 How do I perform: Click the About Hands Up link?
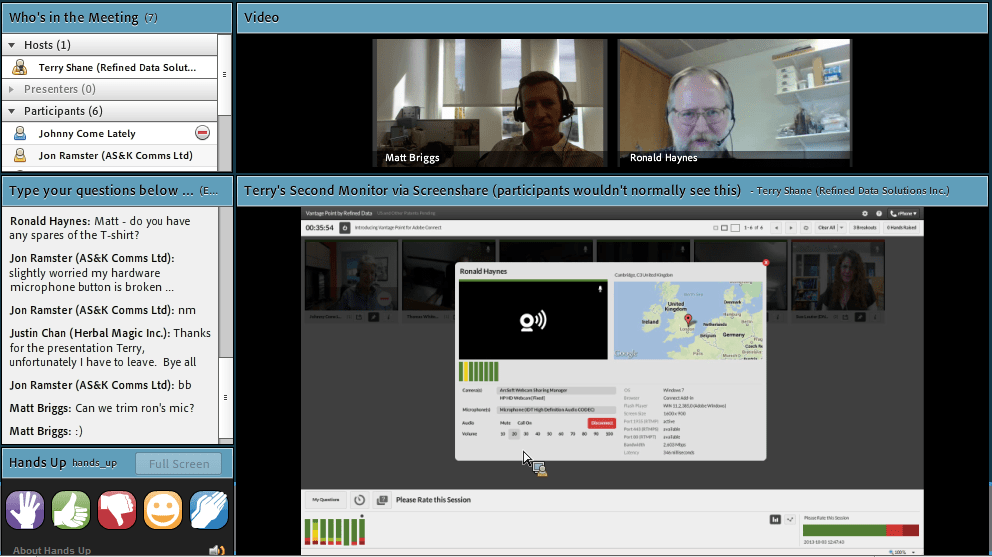click(x=52, y=551)
